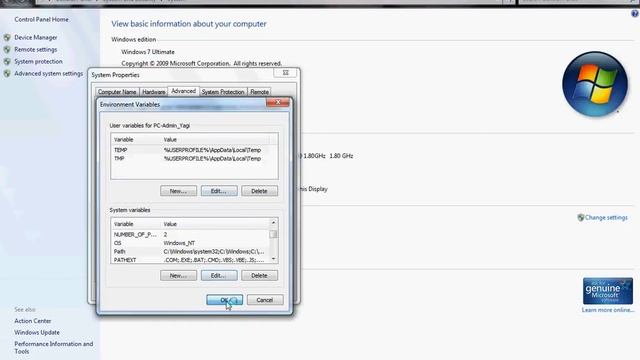Image resolution: width=640 pixels, height=360 pixels.
Task: Switch to System Protection tab
Action: pyautogui.click(x=223, y=92)
